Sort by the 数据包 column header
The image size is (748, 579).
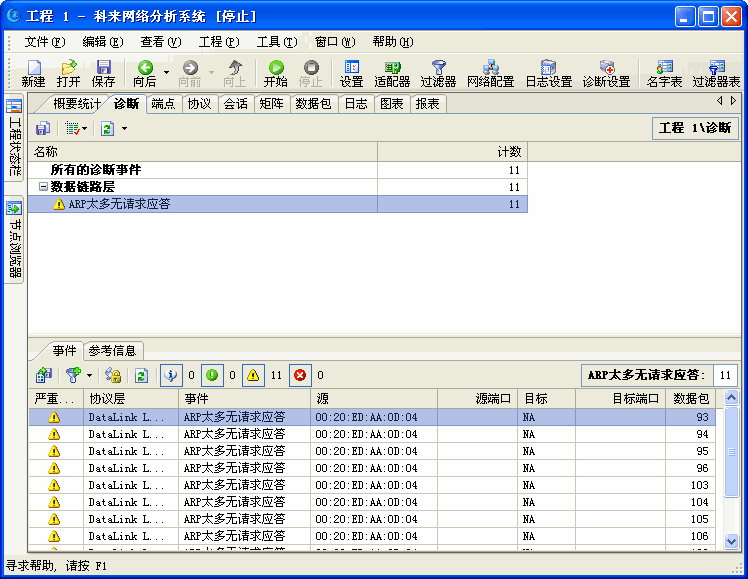tap(691, 399)
